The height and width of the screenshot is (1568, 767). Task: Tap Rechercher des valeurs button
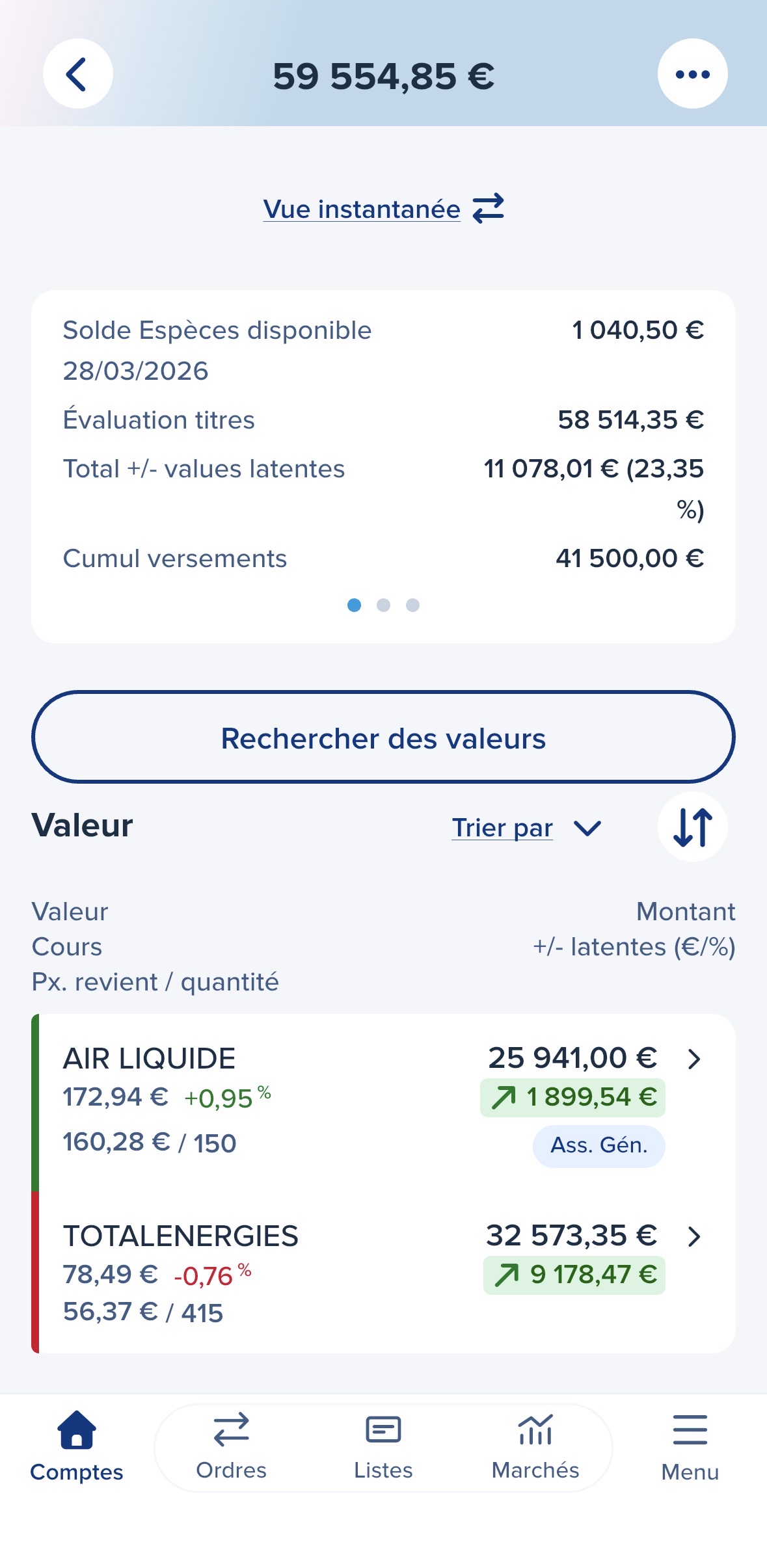pos(383,737)
